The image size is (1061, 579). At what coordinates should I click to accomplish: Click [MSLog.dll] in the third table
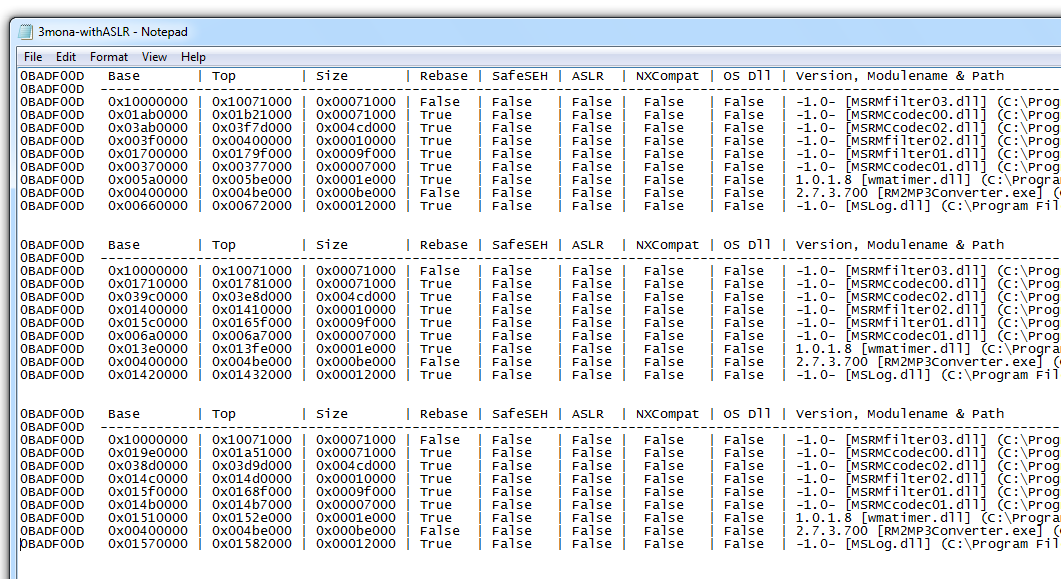point(888,544)
